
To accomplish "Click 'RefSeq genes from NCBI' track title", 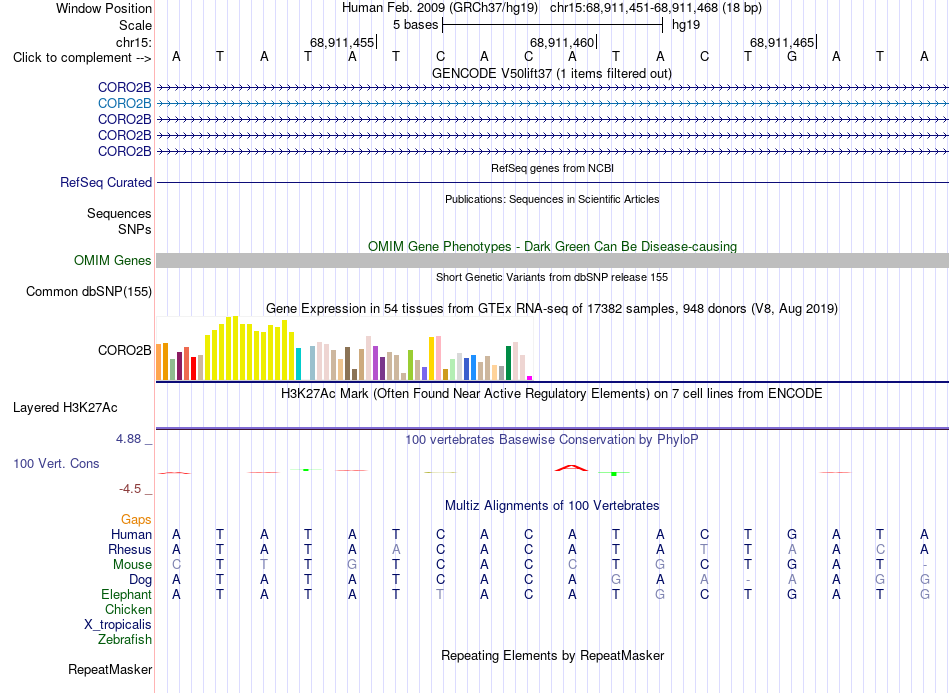I will (552, 168).
